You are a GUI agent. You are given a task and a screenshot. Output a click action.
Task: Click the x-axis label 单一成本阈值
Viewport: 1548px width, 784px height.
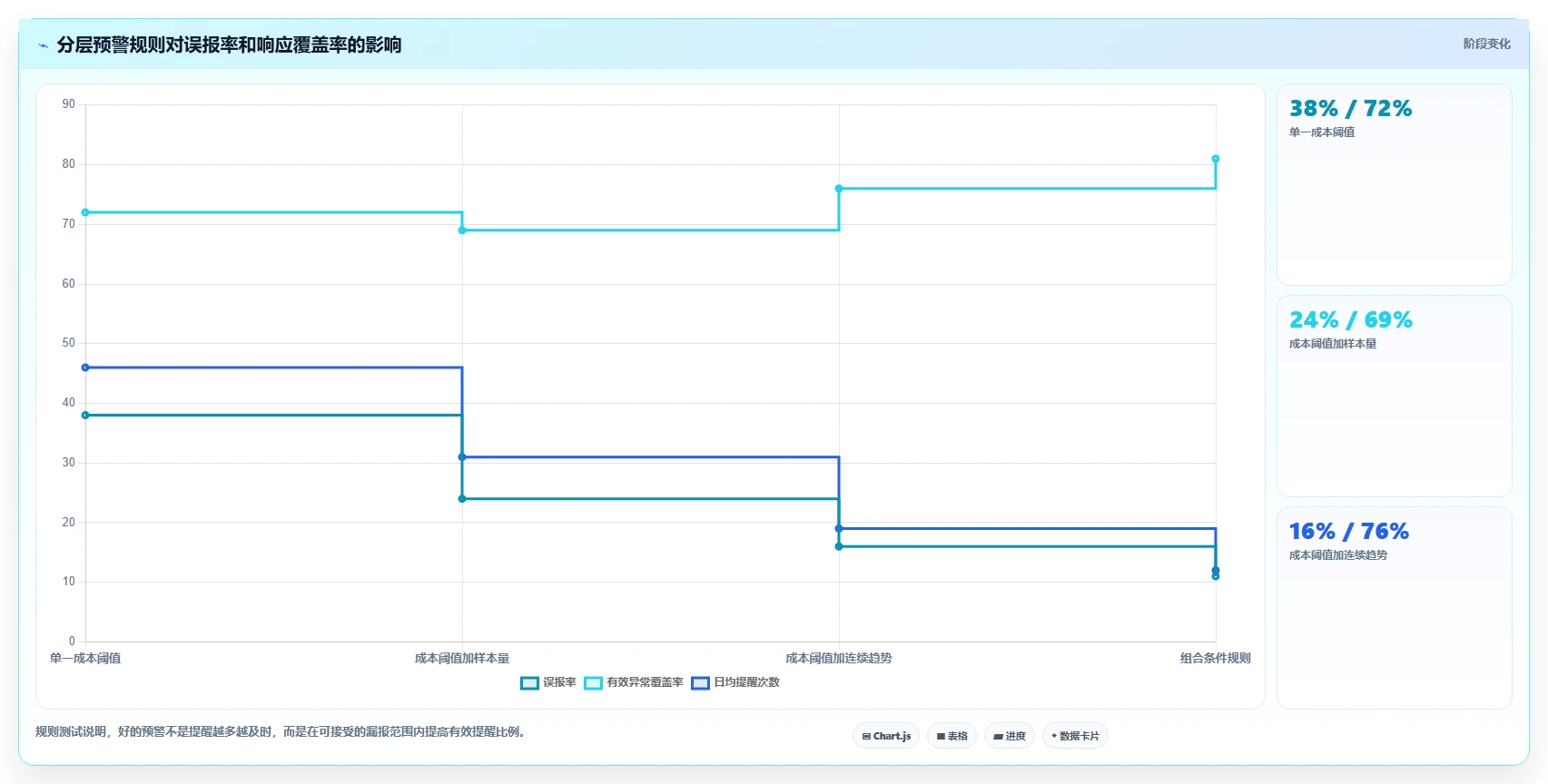85,658
